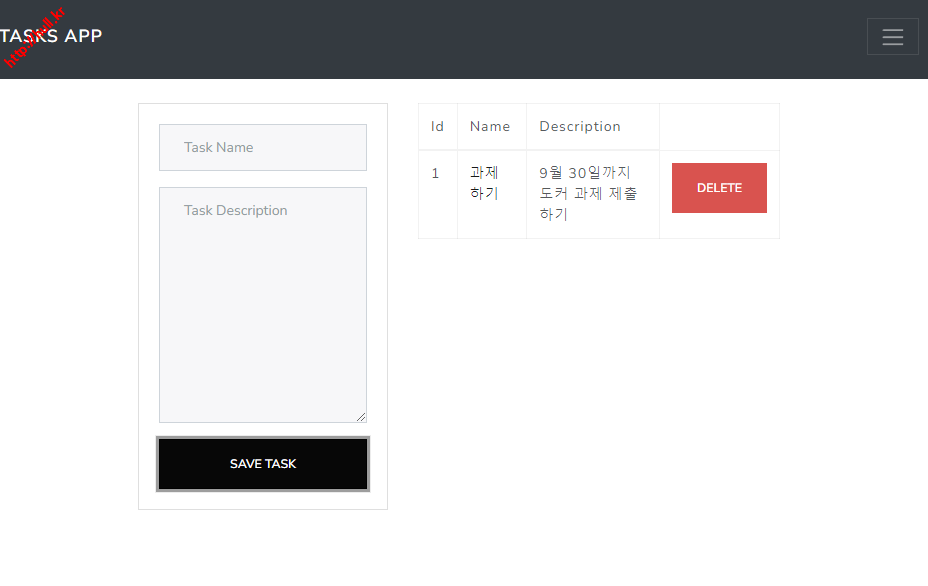This screenshot has height=586, width=928.
Task: Click the description cell starting with 9월 30일까지
Action: click(x=587, y=193)
